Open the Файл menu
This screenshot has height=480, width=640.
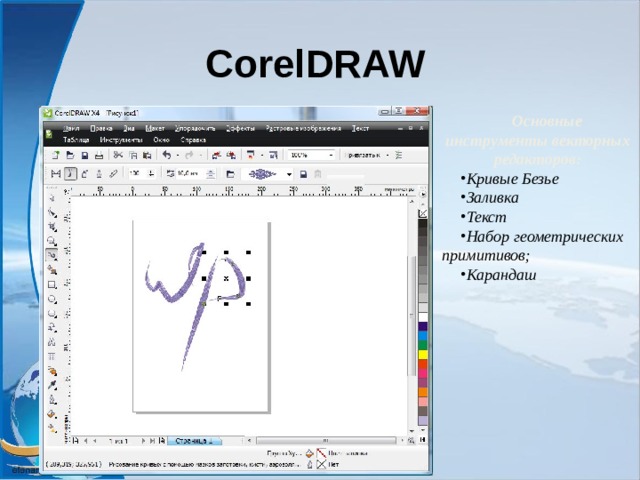click(71, 128)
